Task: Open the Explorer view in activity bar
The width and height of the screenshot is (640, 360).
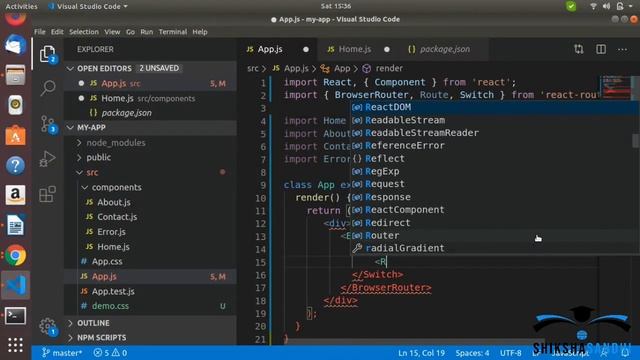Action: coord(48,54)
